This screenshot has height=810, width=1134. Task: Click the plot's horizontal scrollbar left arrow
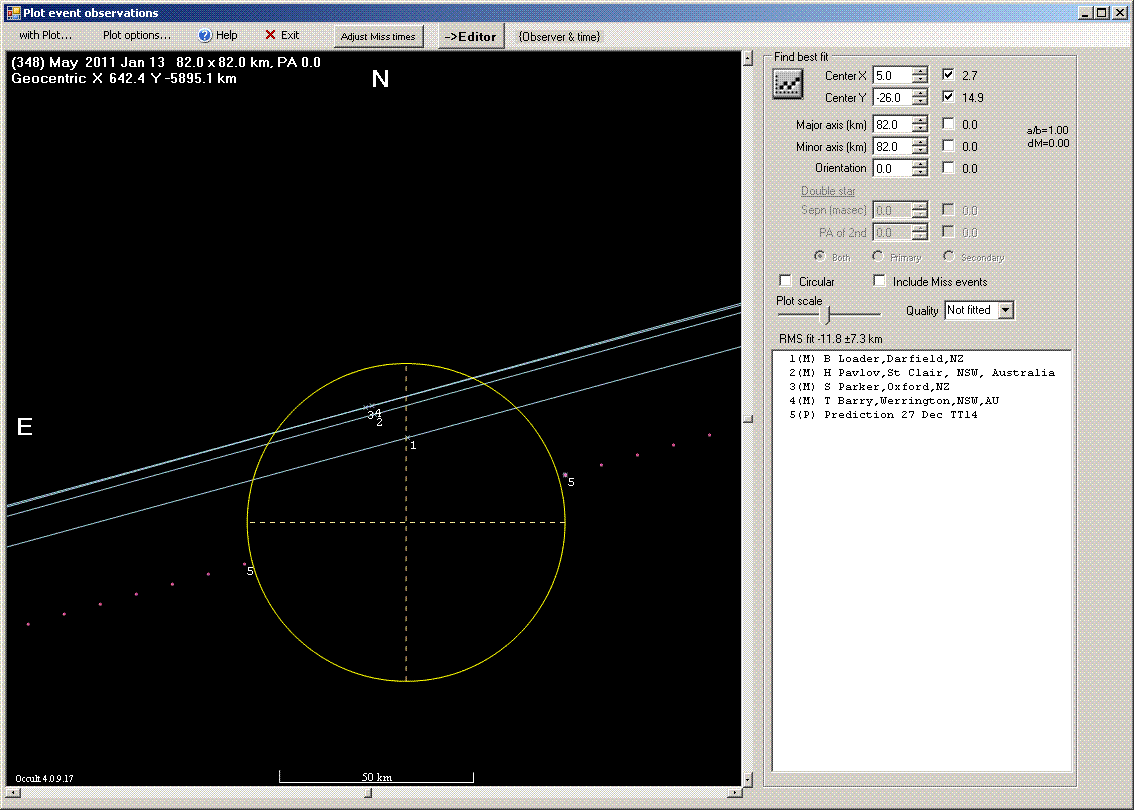12,793
